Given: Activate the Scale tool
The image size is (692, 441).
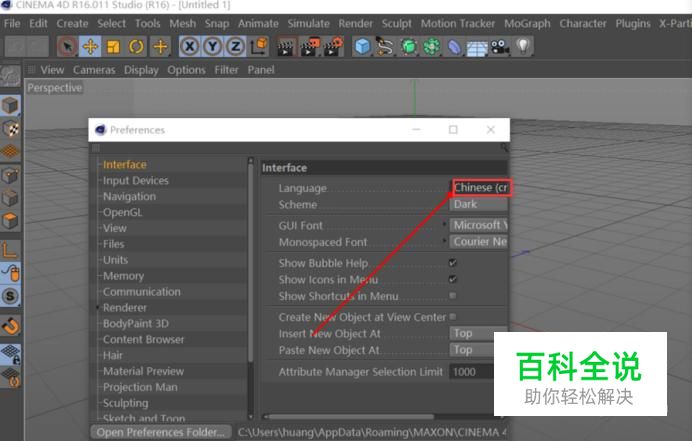Looking at the screenshot, I should coord(113,46).
